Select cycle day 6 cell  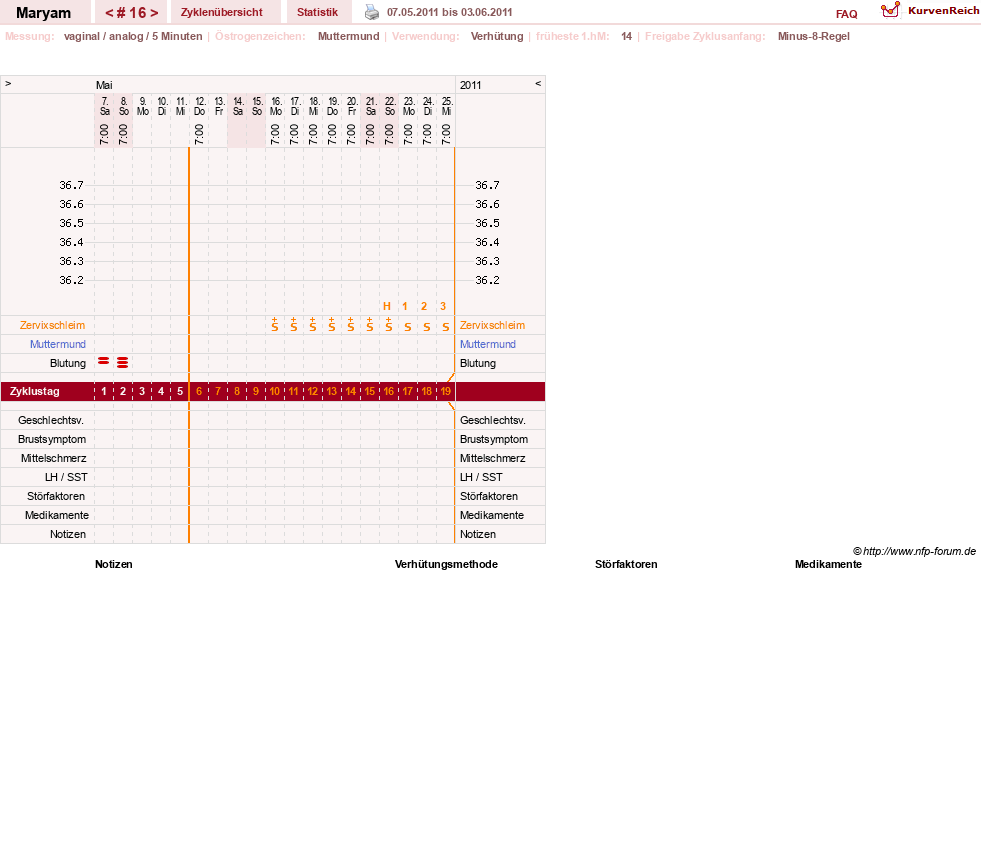(199, 391)
